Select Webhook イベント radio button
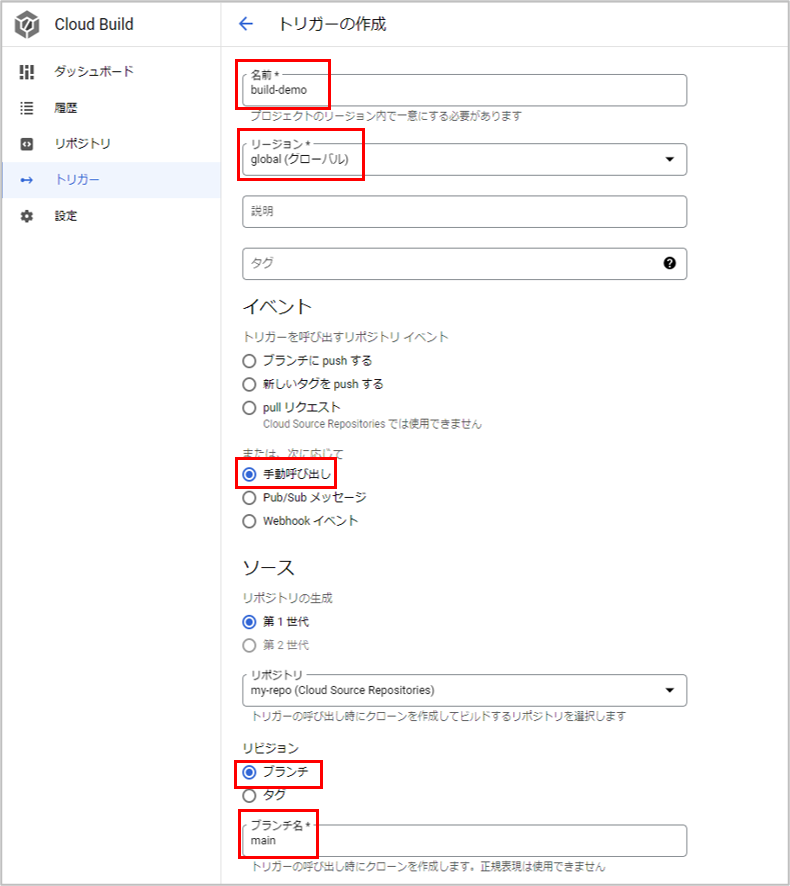 [x=249, y=521]
